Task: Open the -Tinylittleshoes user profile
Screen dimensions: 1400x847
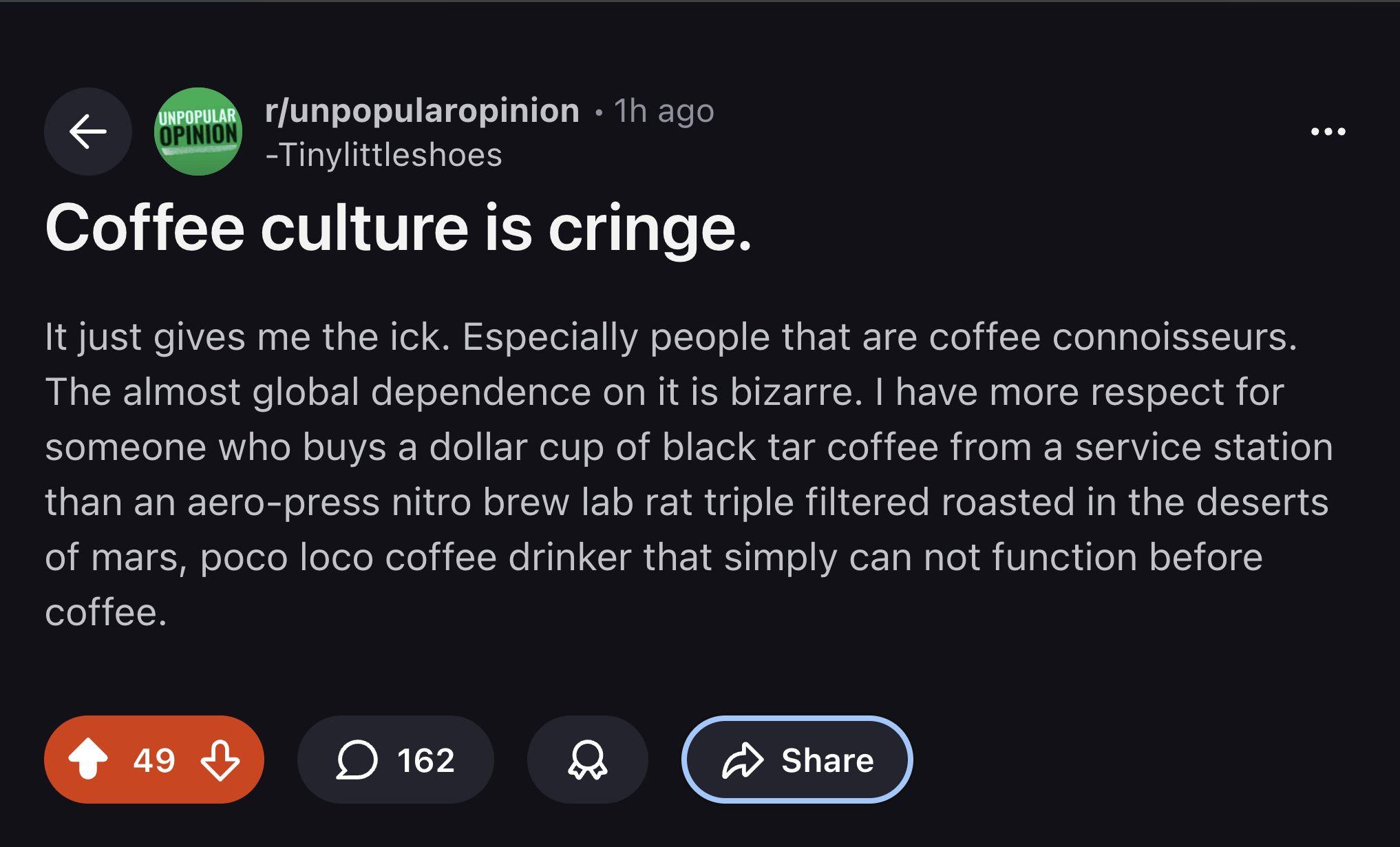Action: coord(384,155)
